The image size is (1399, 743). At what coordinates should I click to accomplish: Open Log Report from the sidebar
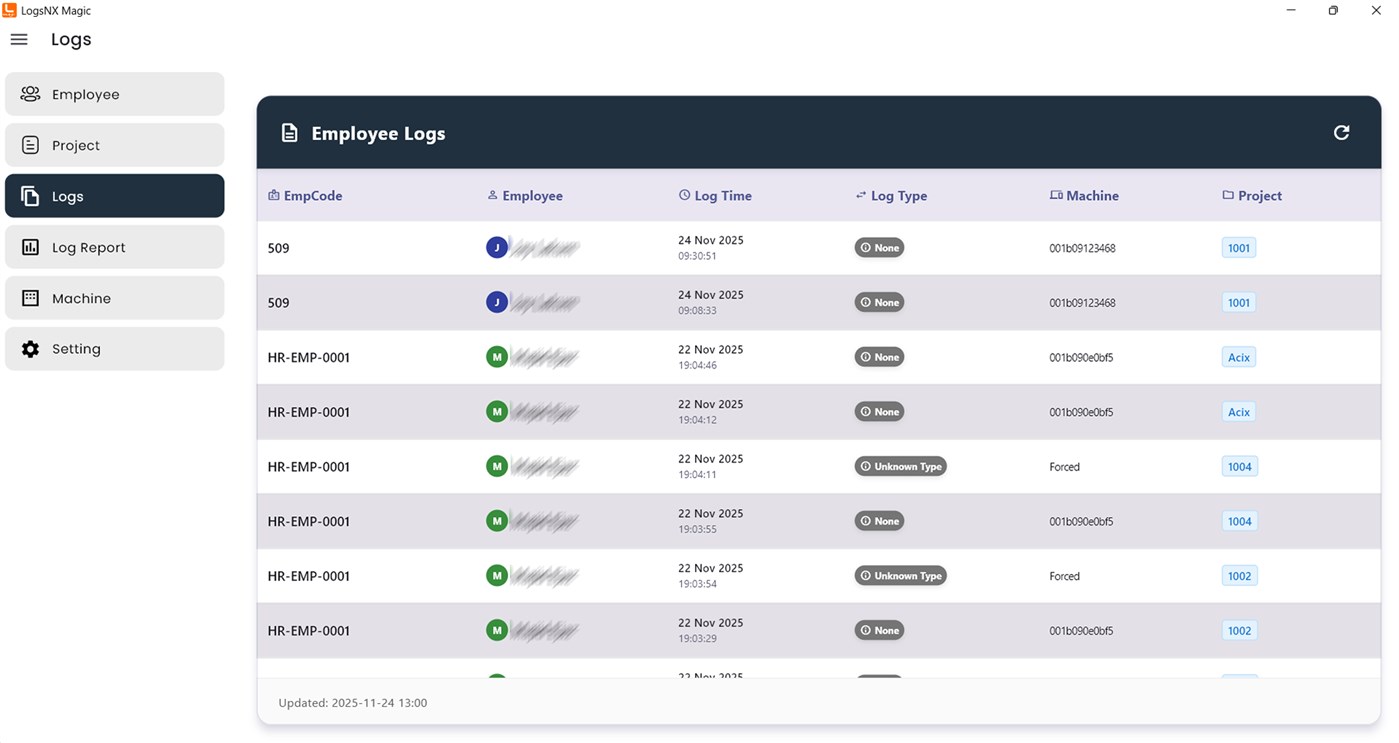click(x=115, y=247)
